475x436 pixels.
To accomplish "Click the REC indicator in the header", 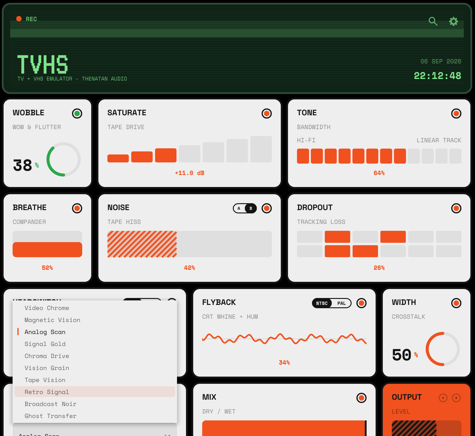I will 27,19.
